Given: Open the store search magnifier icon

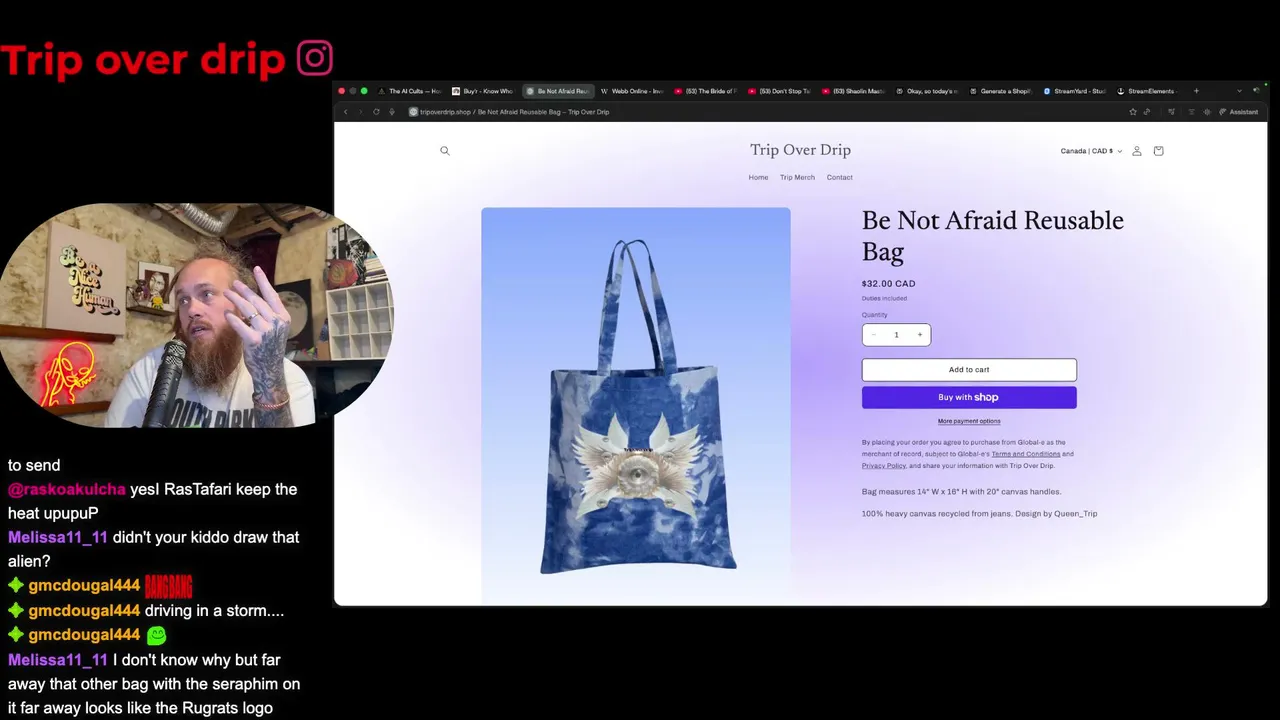Looking at the screenshot, I should (x=445, y=151).
